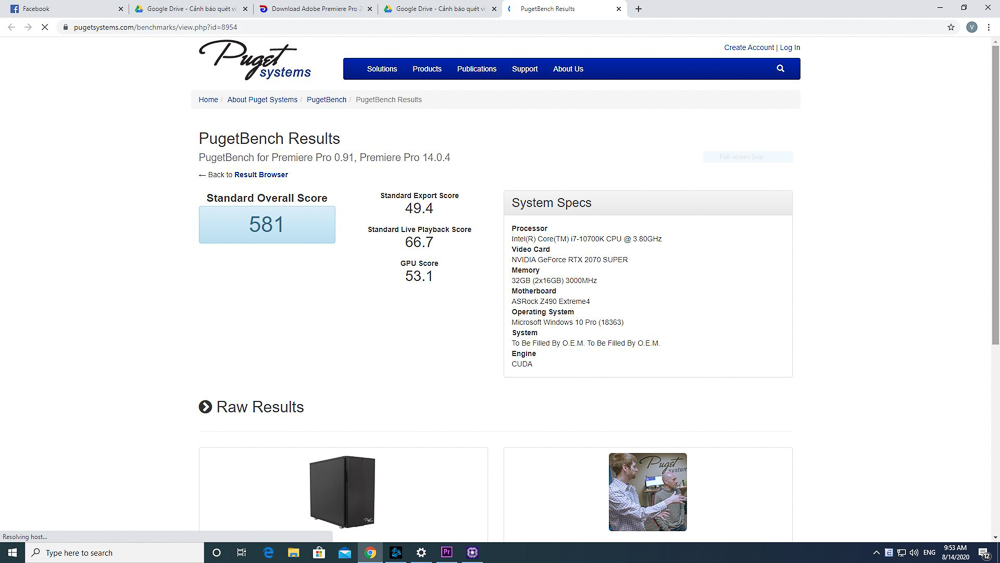
Task: Show hidden tray icons chevron
Action: point(876,552)
